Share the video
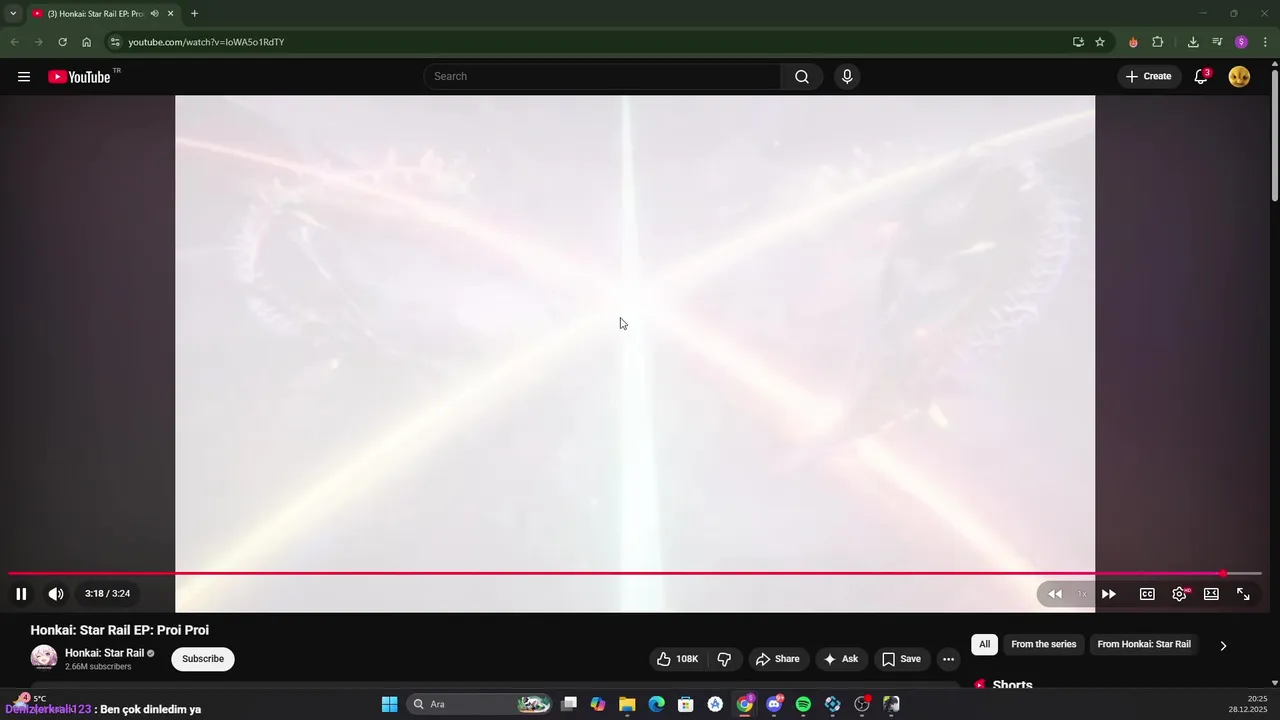Image resolution: width=1280 pixels, height=720 pixels. [777, 659]
